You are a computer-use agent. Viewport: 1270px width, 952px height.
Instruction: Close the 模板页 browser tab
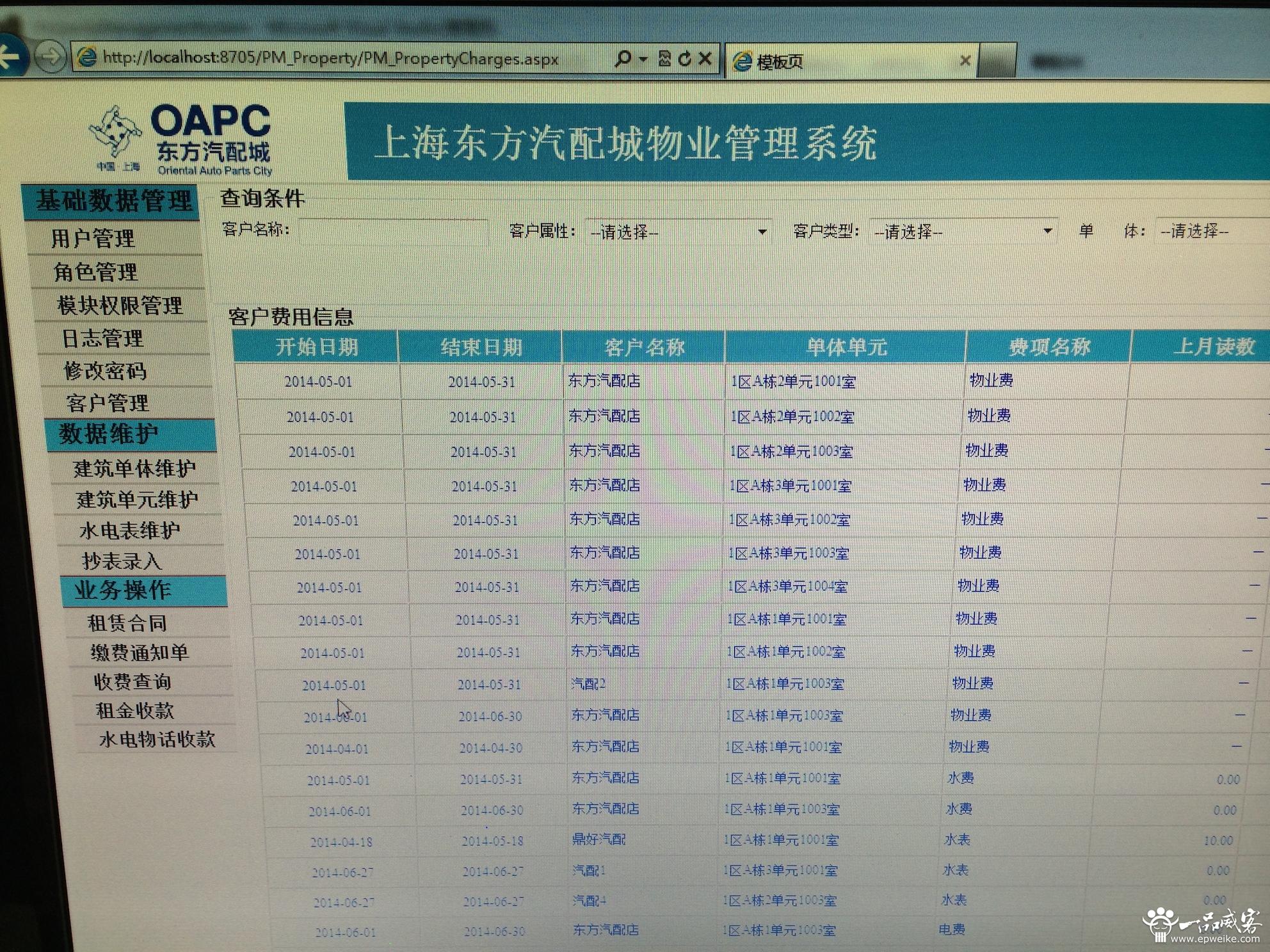coord(965,61)
